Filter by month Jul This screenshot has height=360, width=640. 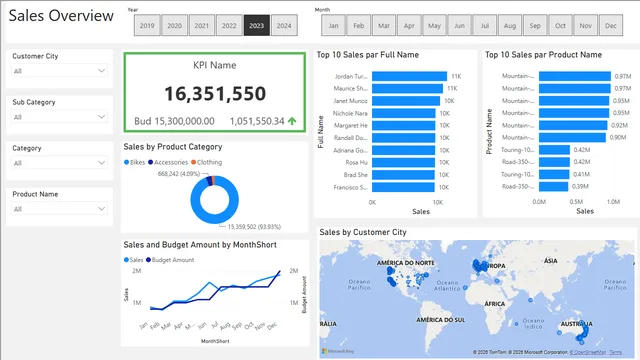pyautogui.click(x=485, y=25)
